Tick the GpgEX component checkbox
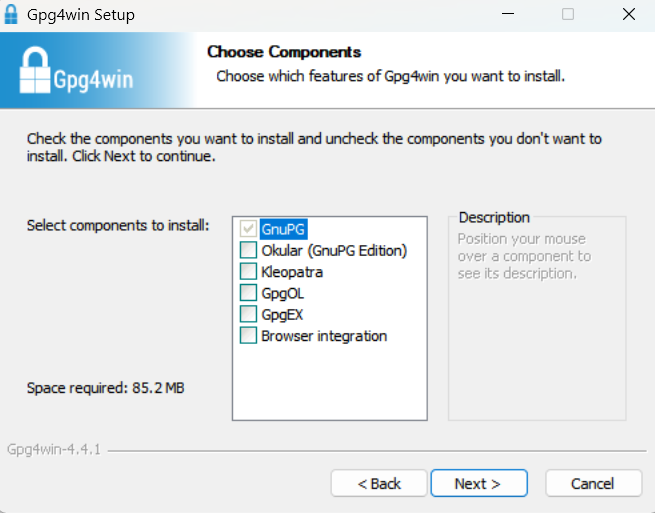Viewport: 655px width, 513px height. pyautogui.click(x=248, y=314)
